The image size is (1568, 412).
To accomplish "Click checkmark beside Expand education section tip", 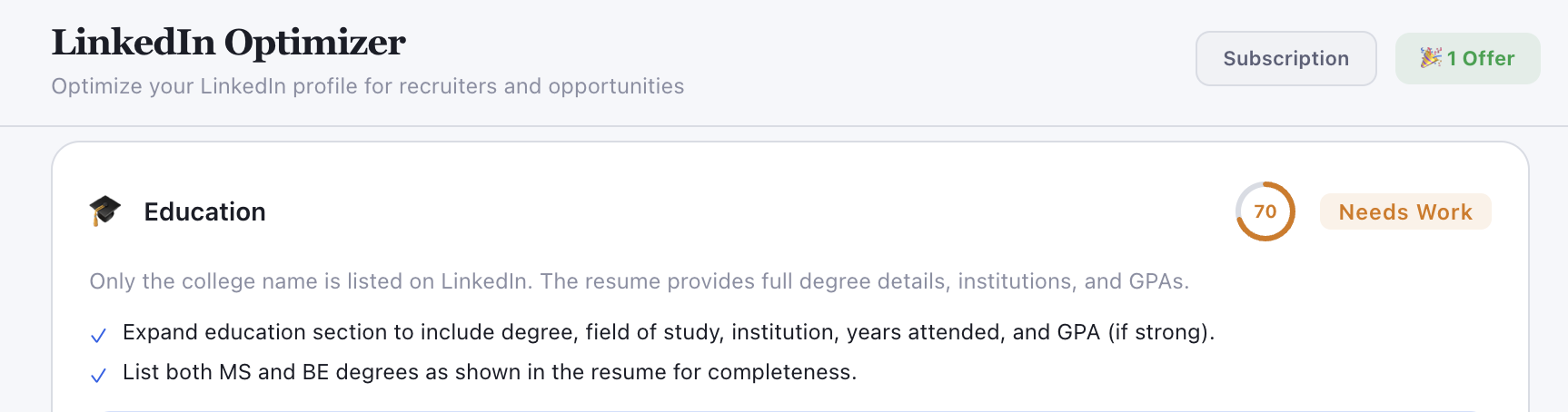I will [98, 336].
